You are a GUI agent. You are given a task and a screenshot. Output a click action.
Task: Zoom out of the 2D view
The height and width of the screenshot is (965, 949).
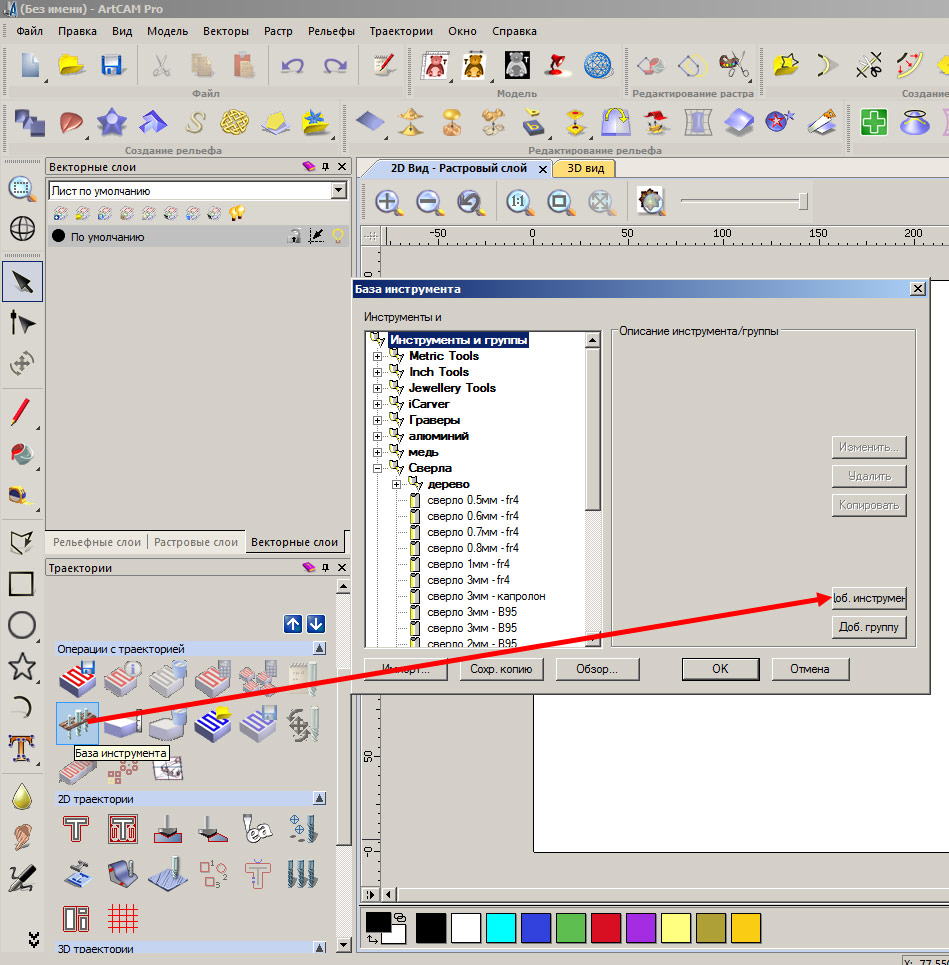coord(430,202)
